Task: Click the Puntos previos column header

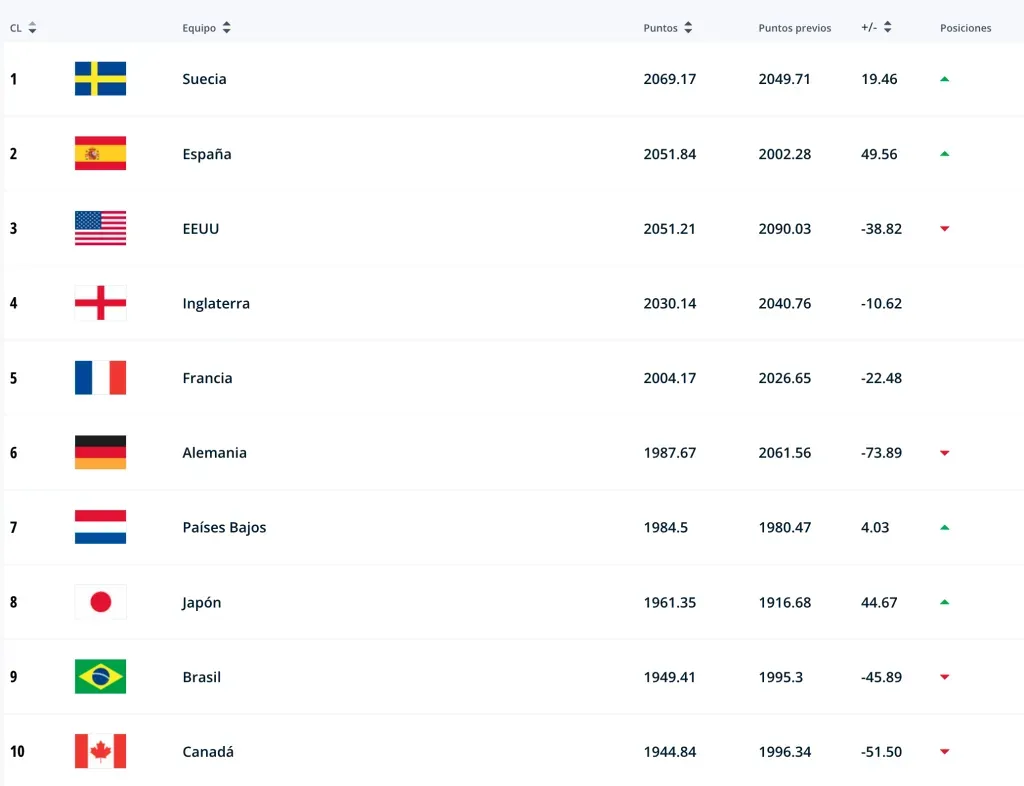Action: click(x=794, y=28)
